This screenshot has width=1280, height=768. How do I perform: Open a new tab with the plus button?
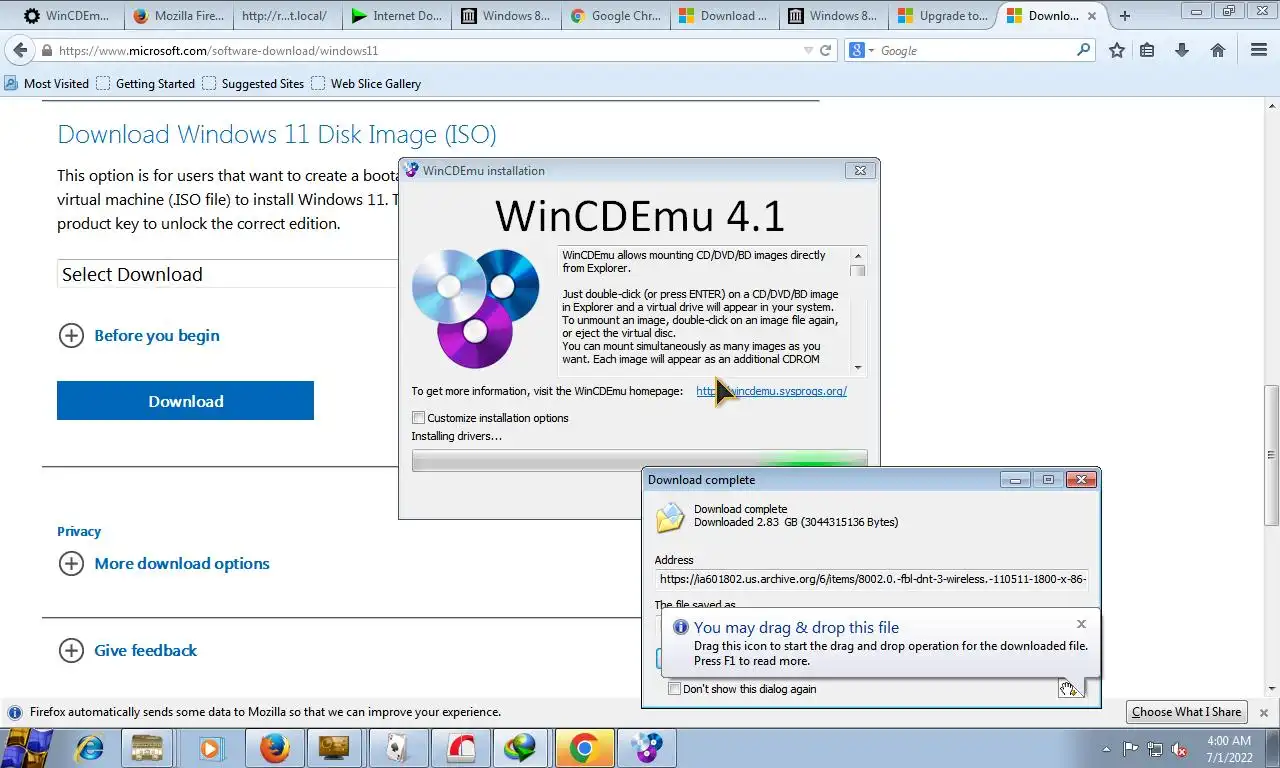1125,15
